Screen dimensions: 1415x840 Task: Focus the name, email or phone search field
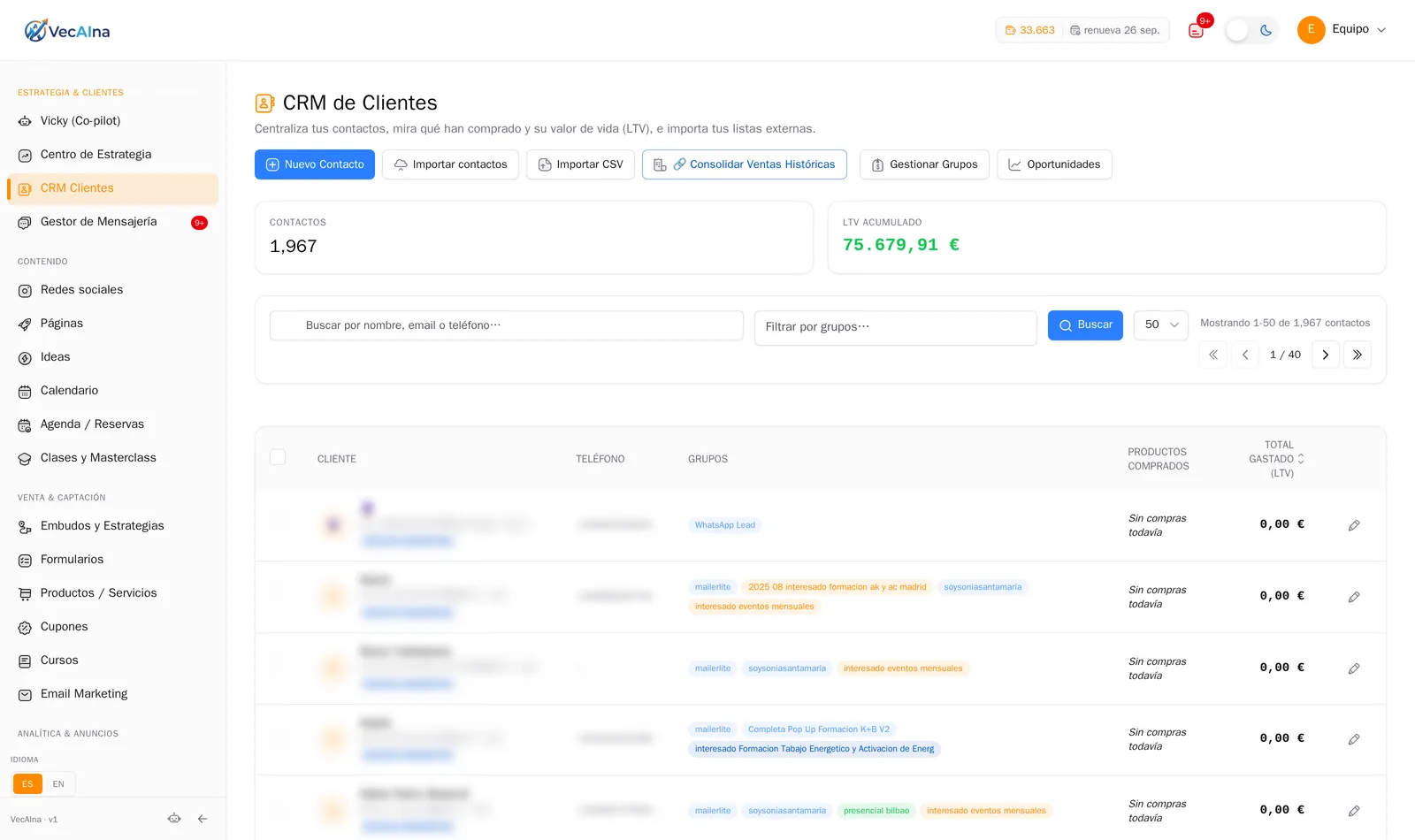[x=507, y=325]
